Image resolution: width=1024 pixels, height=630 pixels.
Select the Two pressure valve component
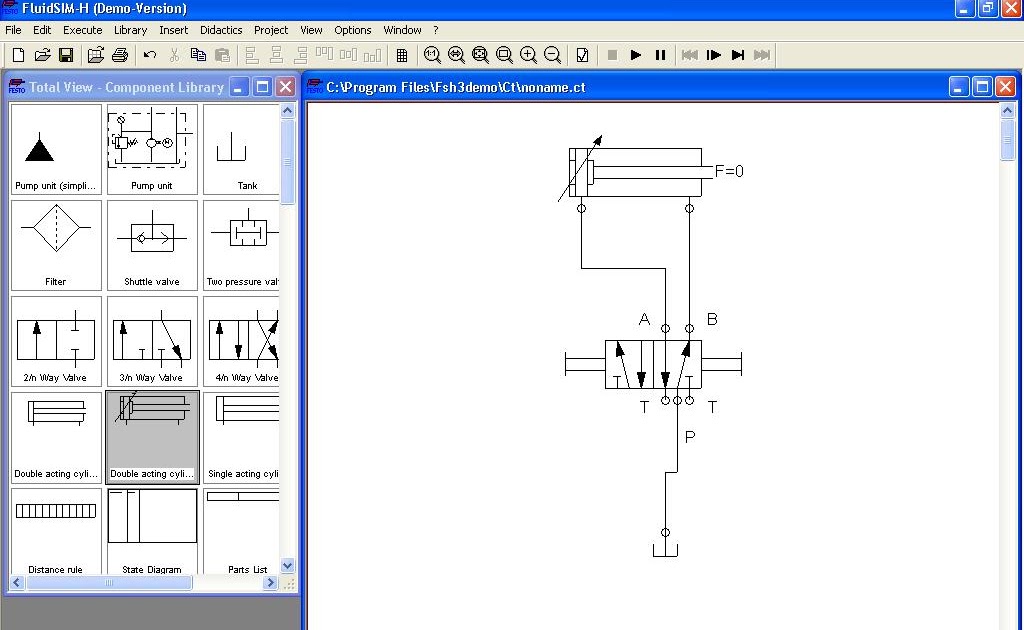[x=241, y=245]
